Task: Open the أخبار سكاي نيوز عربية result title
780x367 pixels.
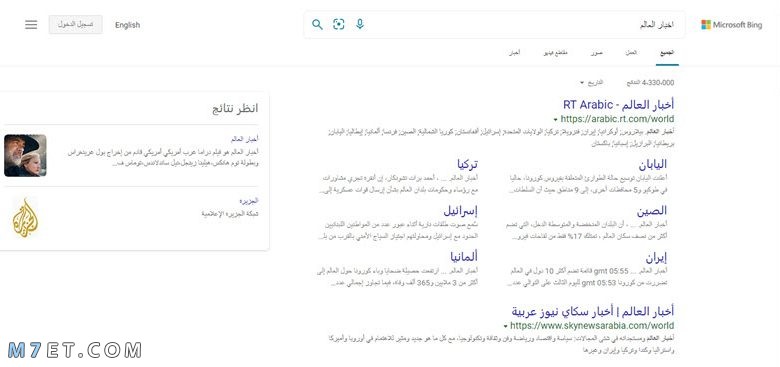Action: tap(593, 312)
